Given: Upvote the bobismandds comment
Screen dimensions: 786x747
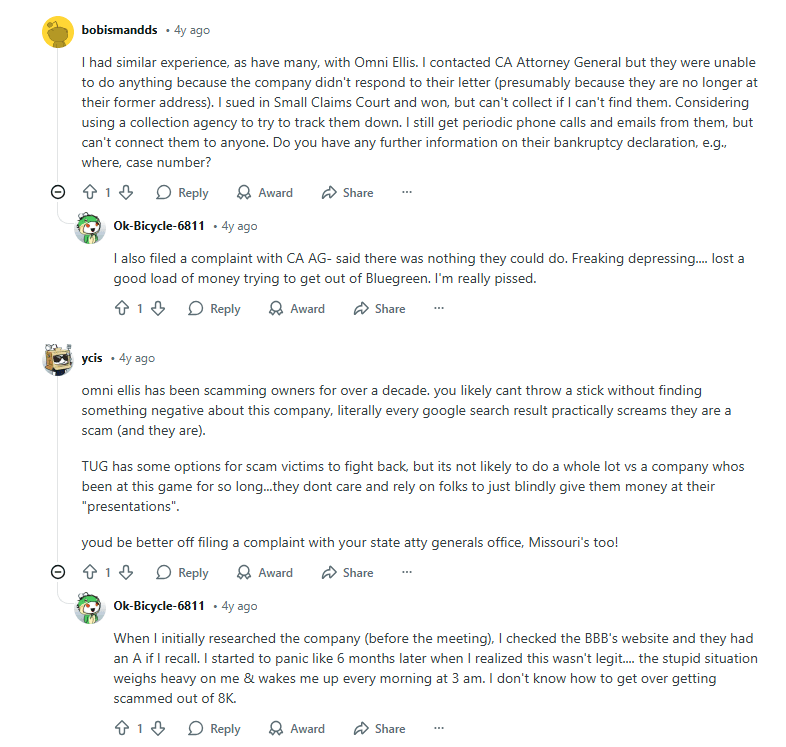Looking at the screenshot, I should point(90,193).
